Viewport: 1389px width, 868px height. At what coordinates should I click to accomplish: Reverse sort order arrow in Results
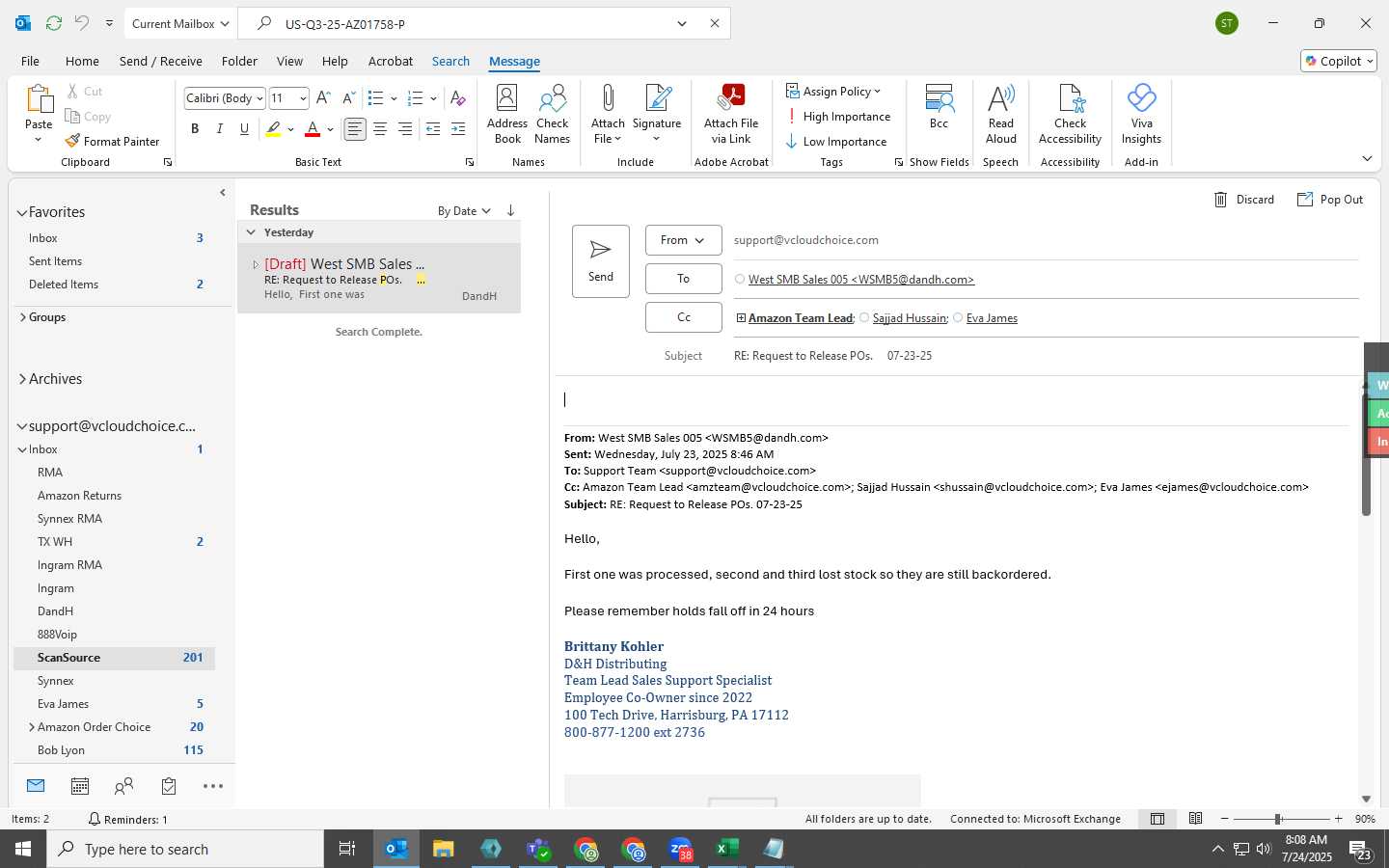click(510, 210)
